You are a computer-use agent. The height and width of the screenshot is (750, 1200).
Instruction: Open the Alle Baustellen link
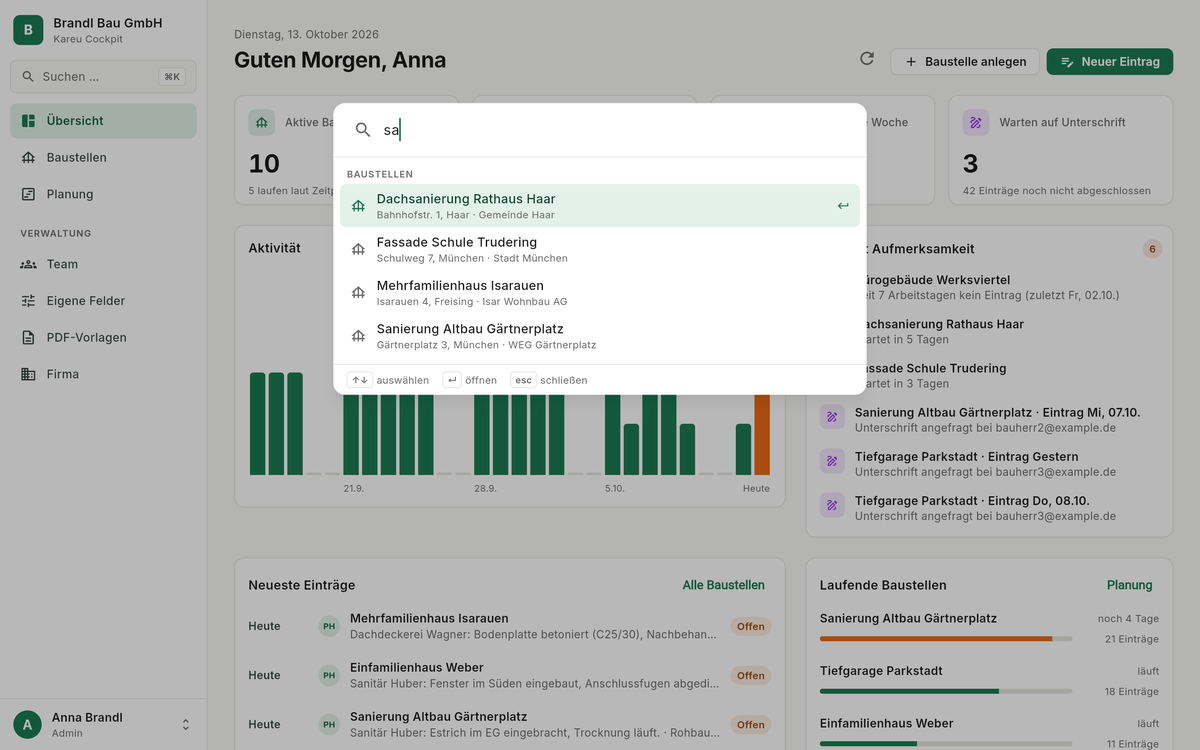tap(723, 585)
